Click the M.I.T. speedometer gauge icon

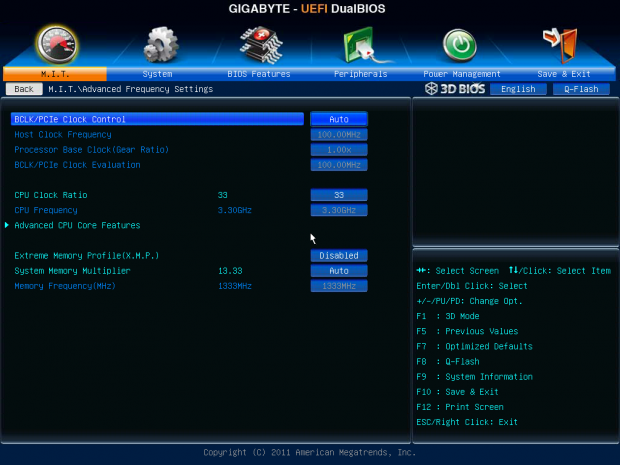(x=56, y=44)
